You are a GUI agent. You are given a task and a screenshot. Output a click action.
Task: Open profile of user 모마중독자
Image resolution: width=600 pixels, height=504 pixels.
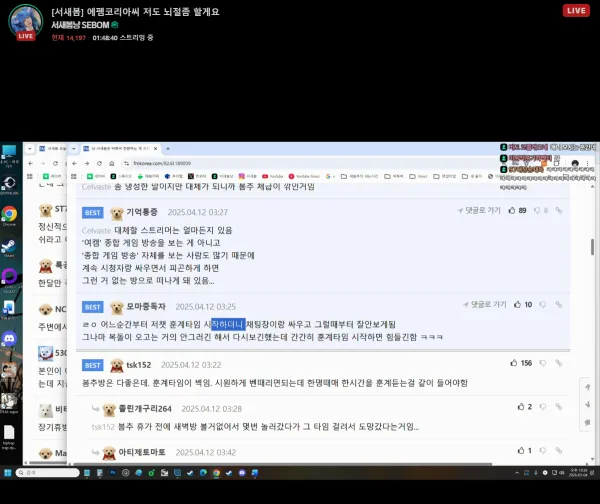[x=146, y=307]
